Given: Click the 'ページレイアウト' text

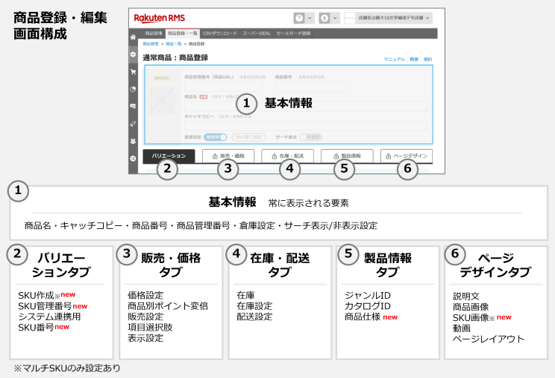Looking at the screenshot, I should pos(488,339).
